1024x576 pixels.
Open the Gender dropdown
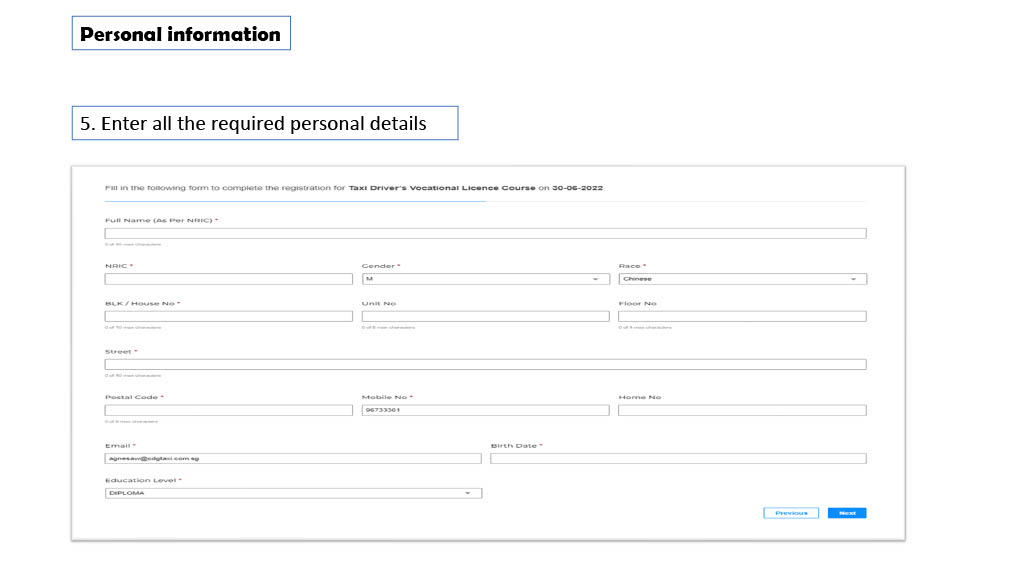point(485,279)
